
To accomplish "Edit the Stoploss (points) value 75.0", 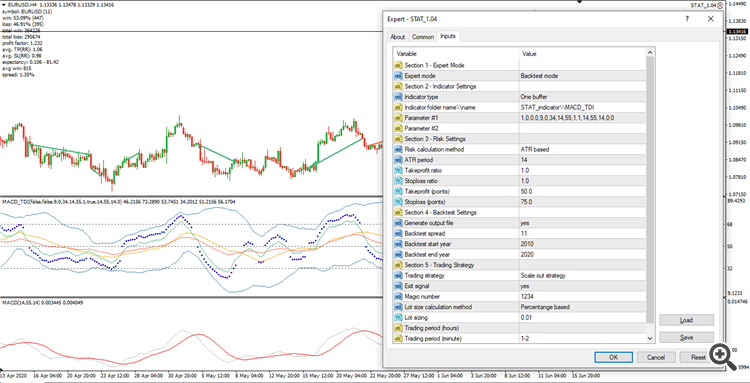I will [x=582, y=202].
